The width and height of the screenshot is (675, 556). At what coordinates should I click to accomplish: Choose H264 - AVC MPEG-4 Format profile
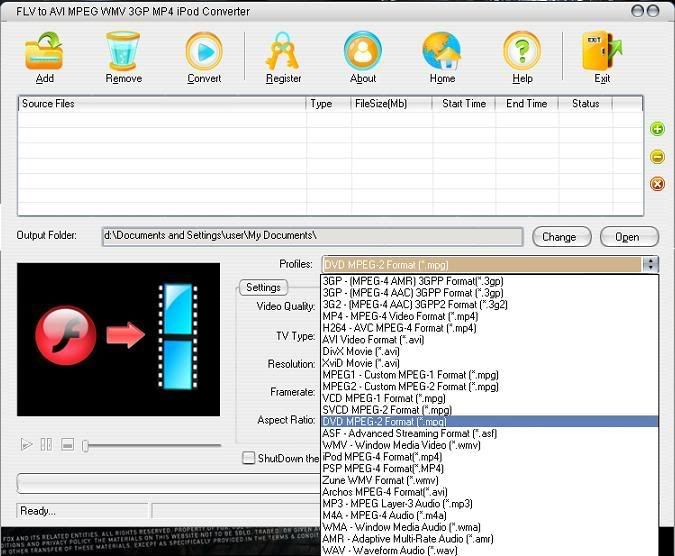click(489, 328)
